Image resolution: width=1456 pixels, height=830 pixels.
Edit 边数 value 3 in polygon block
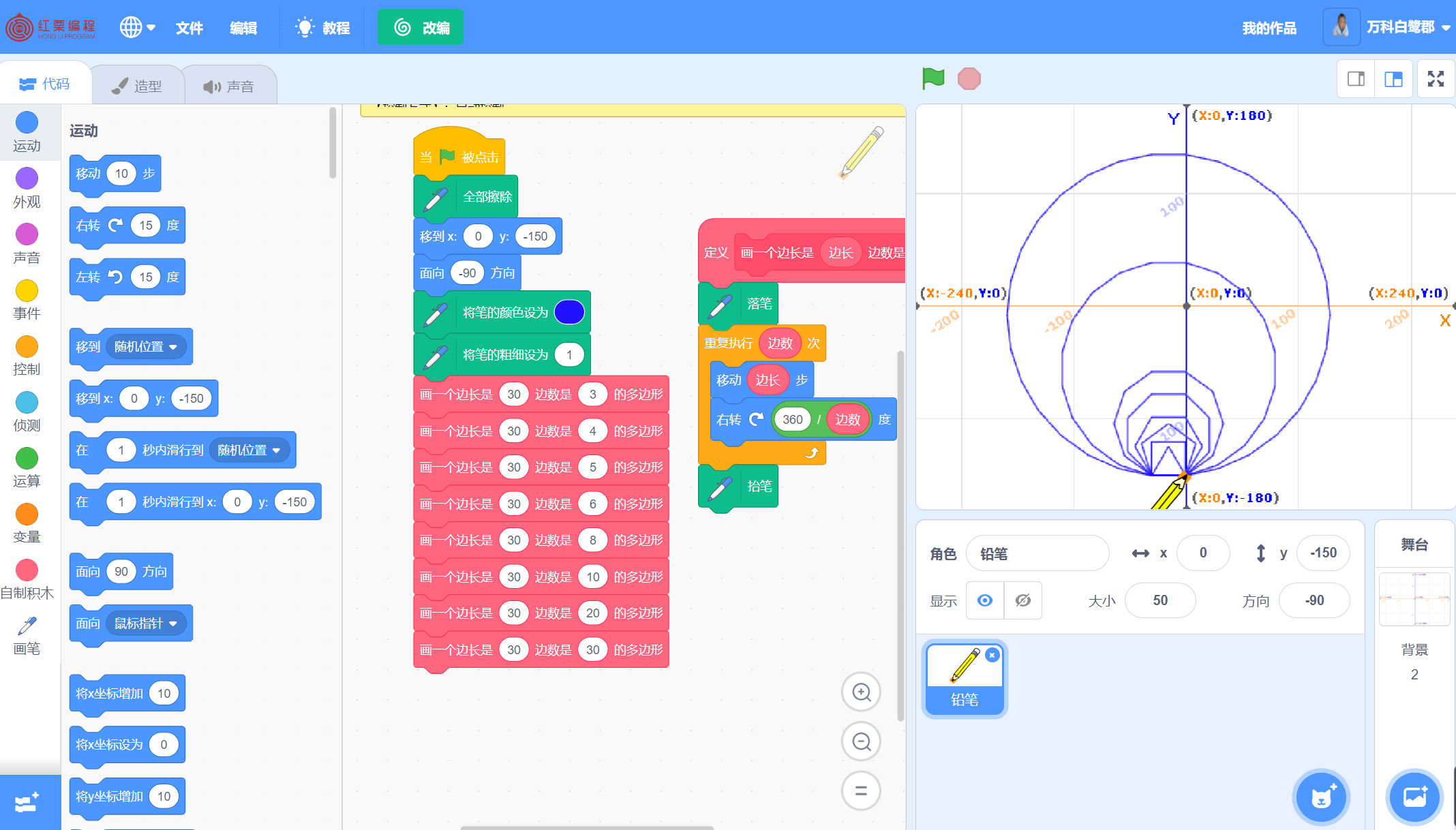pos(593,395)
